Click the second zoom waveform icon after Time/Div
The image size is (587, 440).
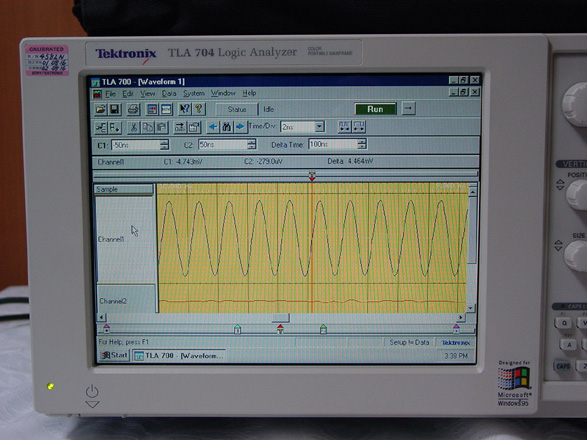click(x=359, y=127)
